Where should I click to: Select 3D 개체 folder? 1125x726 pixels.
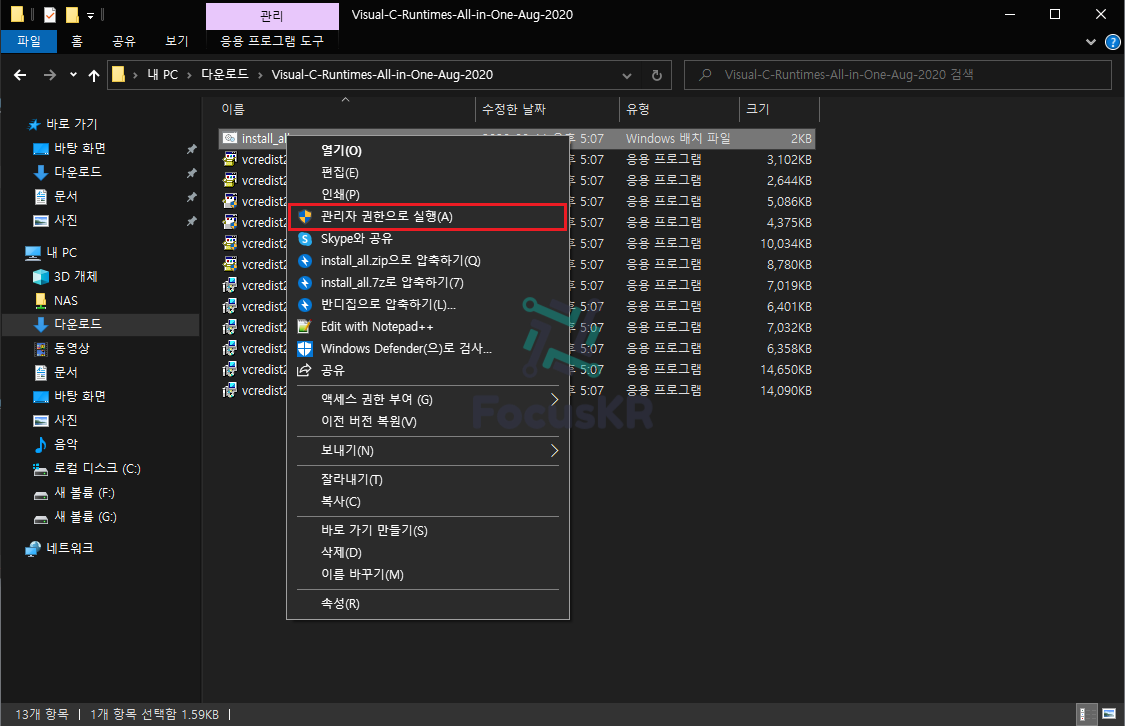pos(75,277)
